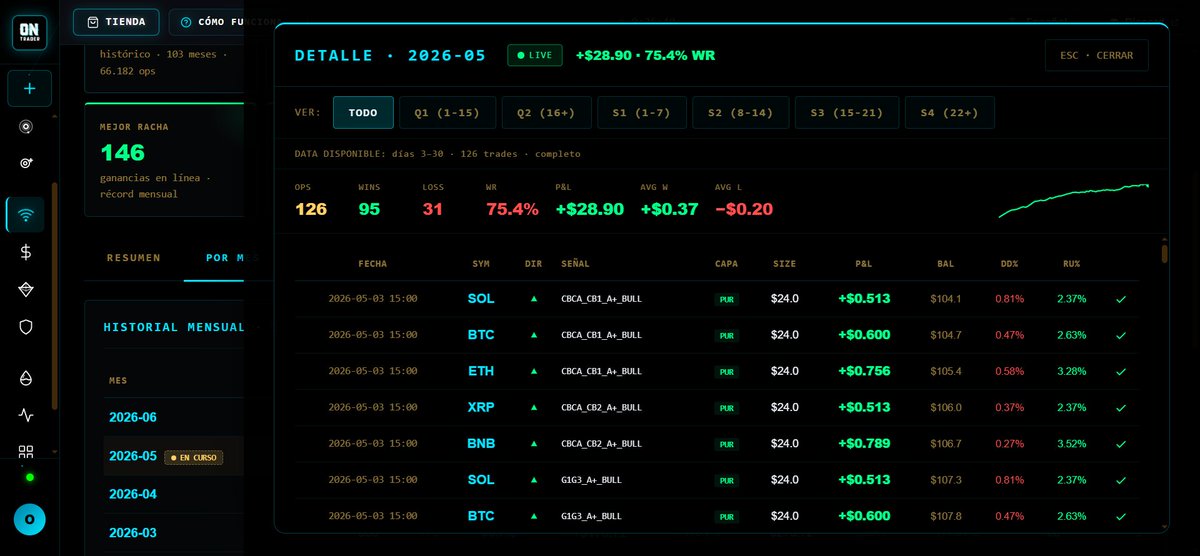Open month 2026-06 in history
The width and height of the screenshot is (1200, 556).
point(133,417)
